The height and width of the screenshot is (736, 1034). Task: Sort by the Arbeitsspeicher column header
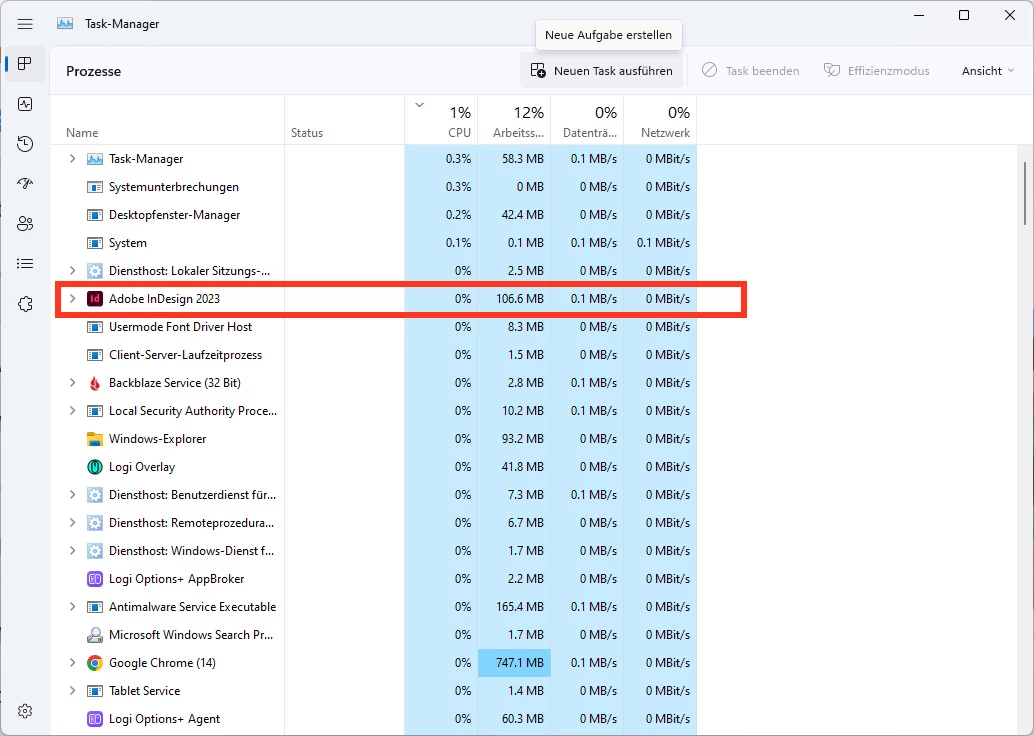[514, 121]
